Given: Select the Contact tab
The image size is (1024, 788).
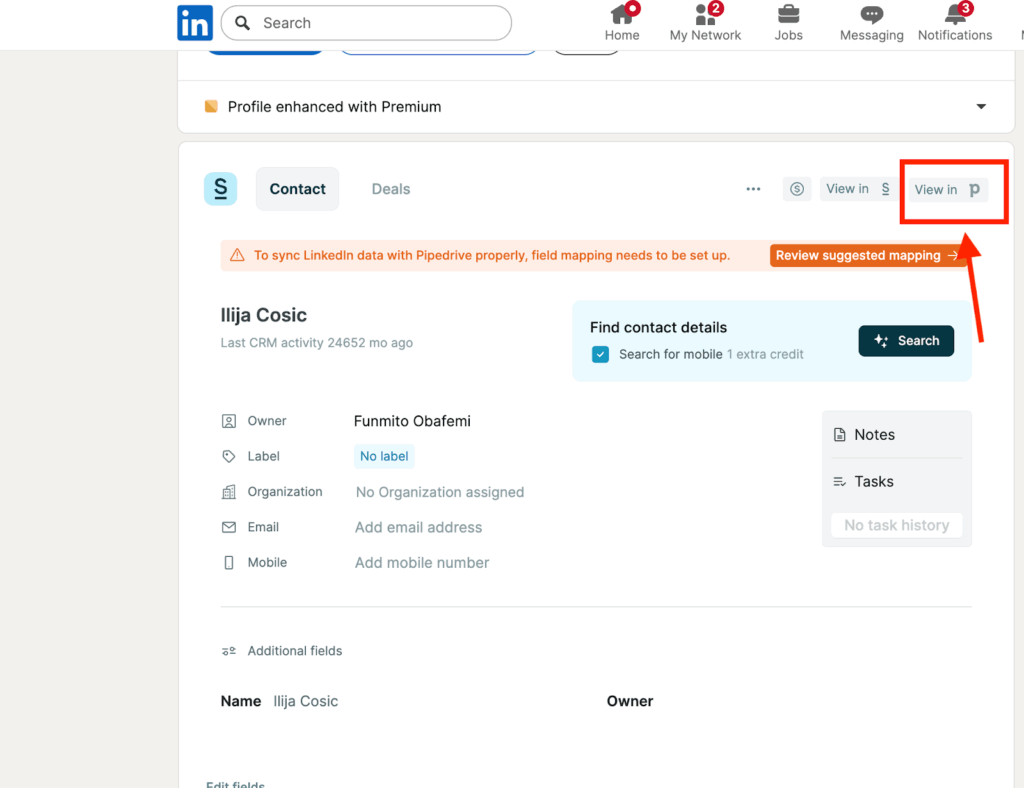Looking at the screenshot, I should [x=297, y=188].
